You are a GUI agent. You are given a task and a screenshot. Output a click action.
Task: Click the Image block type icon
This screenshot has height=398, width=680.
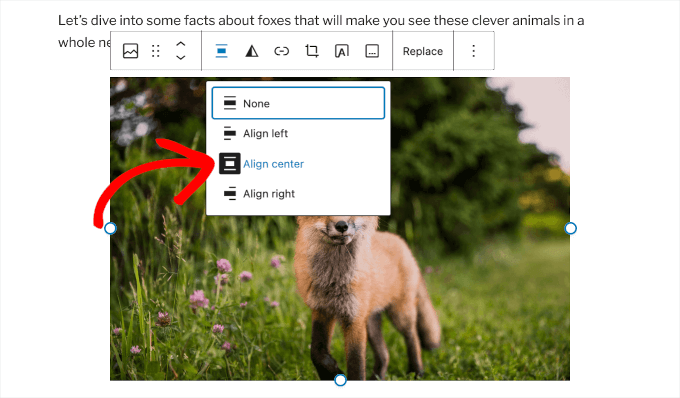pos(130,51)
